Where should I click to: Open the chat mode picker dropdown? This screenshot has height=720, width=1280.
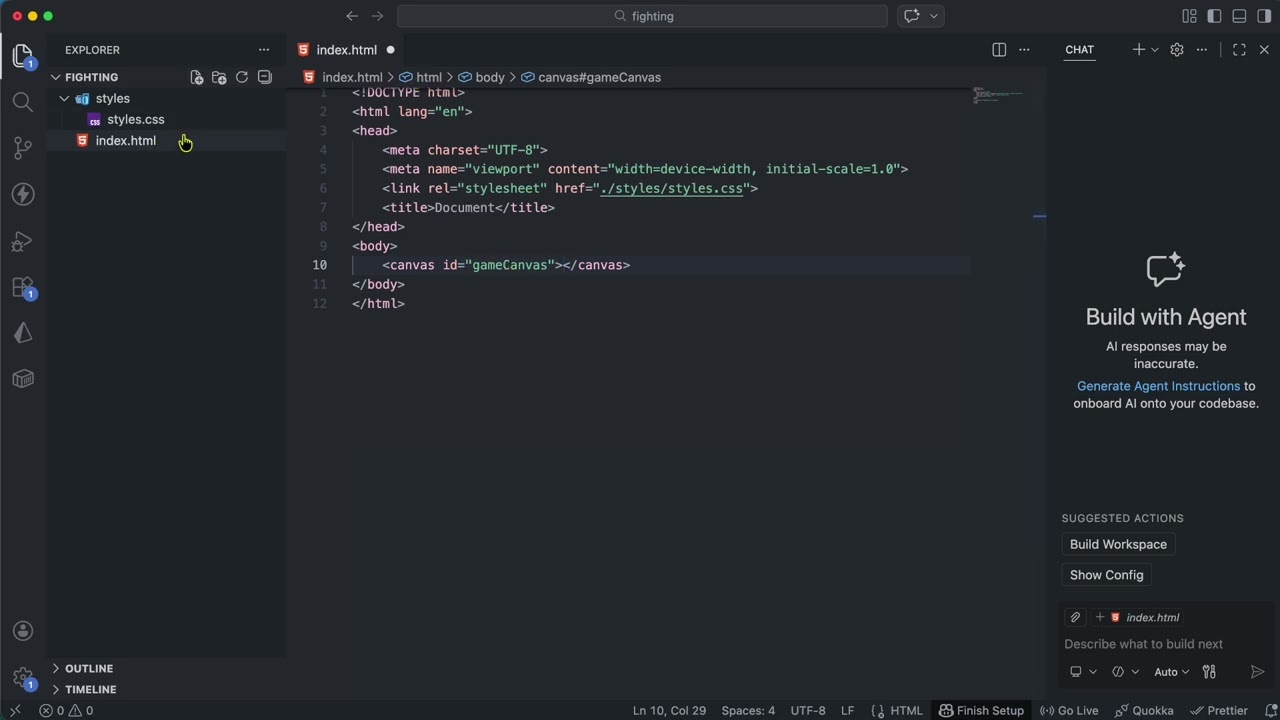coord(1125,672)
